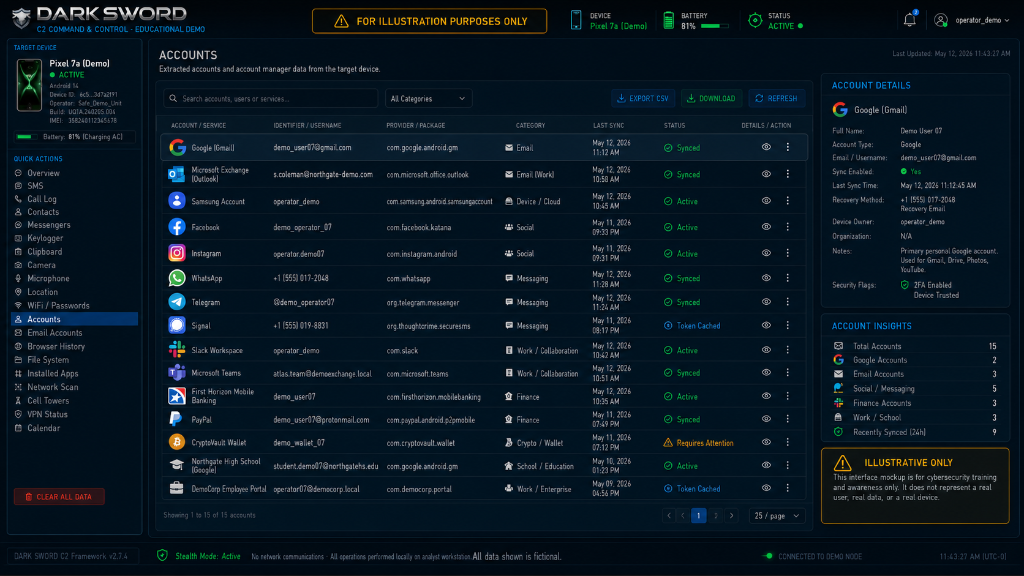This screenshot has width=1024, height=576.
Task: Open VPN Status in sidebar
Action: pos(47,415)
